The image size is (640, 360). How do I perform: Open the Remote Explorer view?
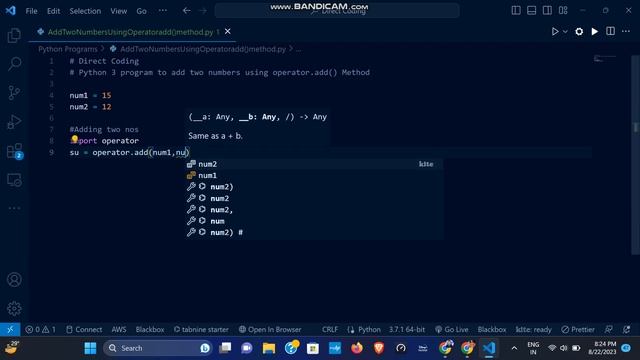[x=14, y=180]
